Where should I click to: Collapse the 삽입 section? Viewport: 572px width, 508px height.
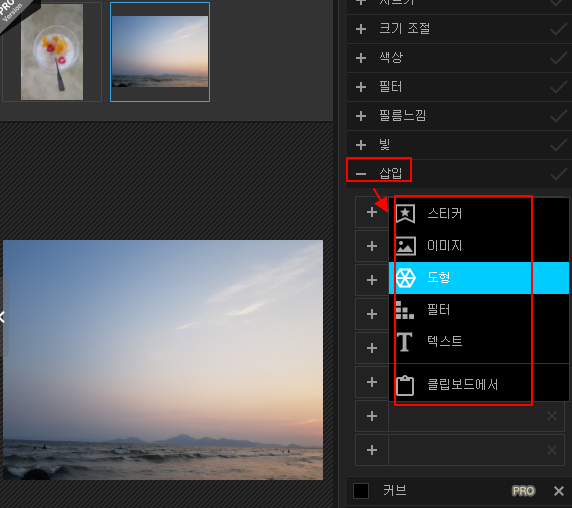pos(361,174)
